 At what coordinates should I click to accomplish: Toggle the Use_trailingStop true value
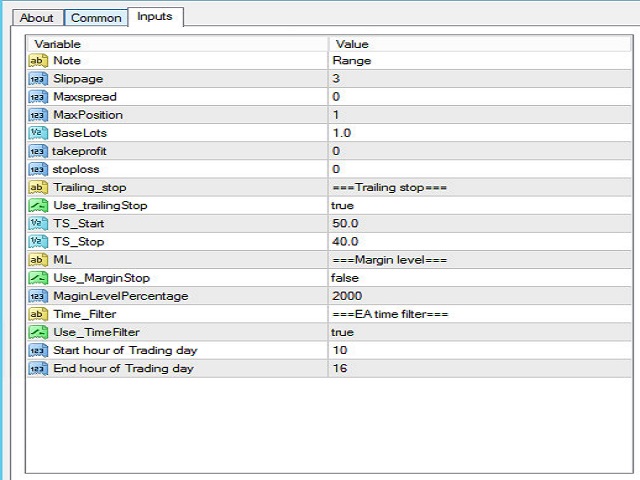343,205
